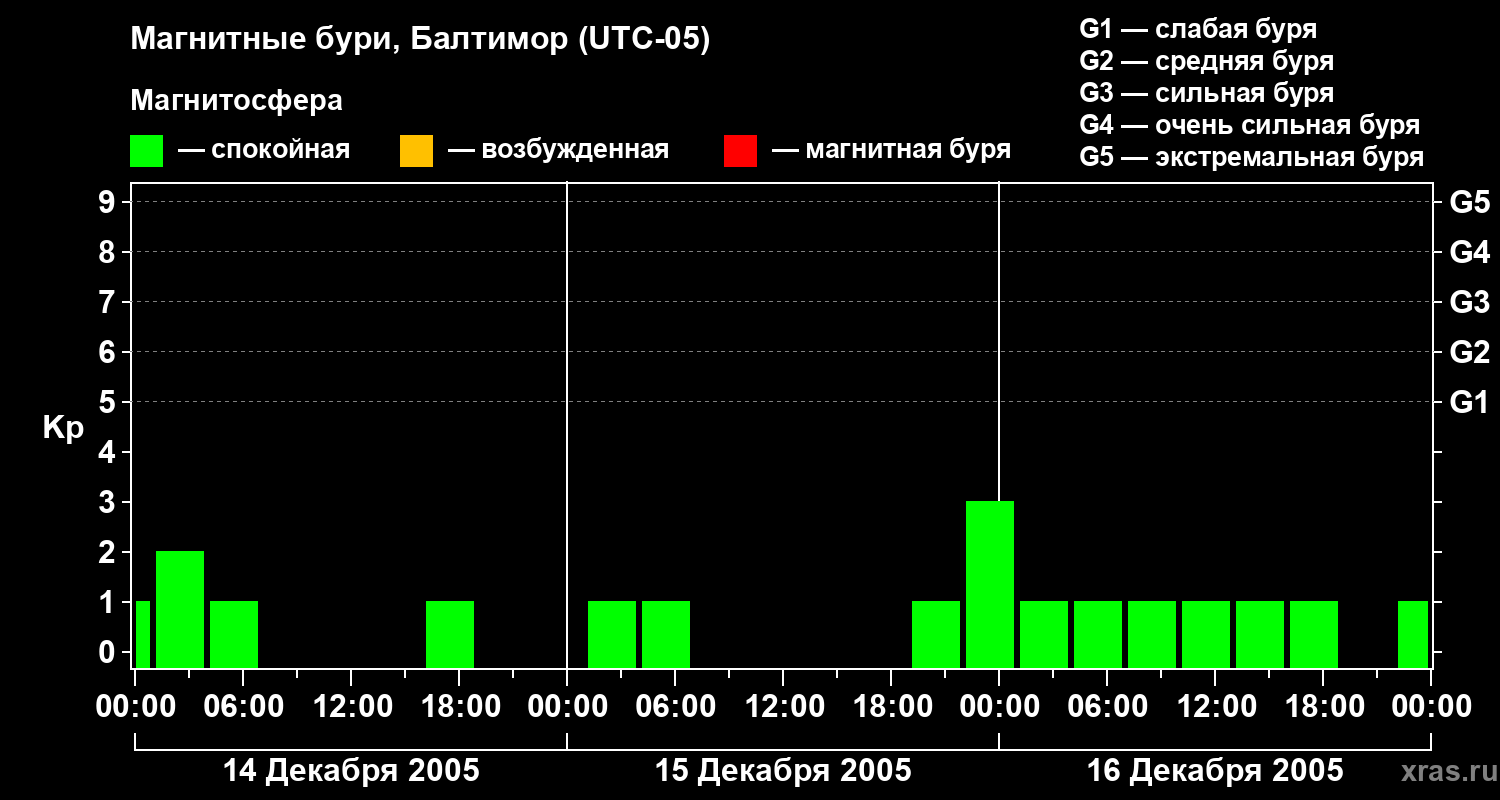Click the '14 Декабря 2005' date label
This screenshot has width=1500, height=800.
pos(351,771)
